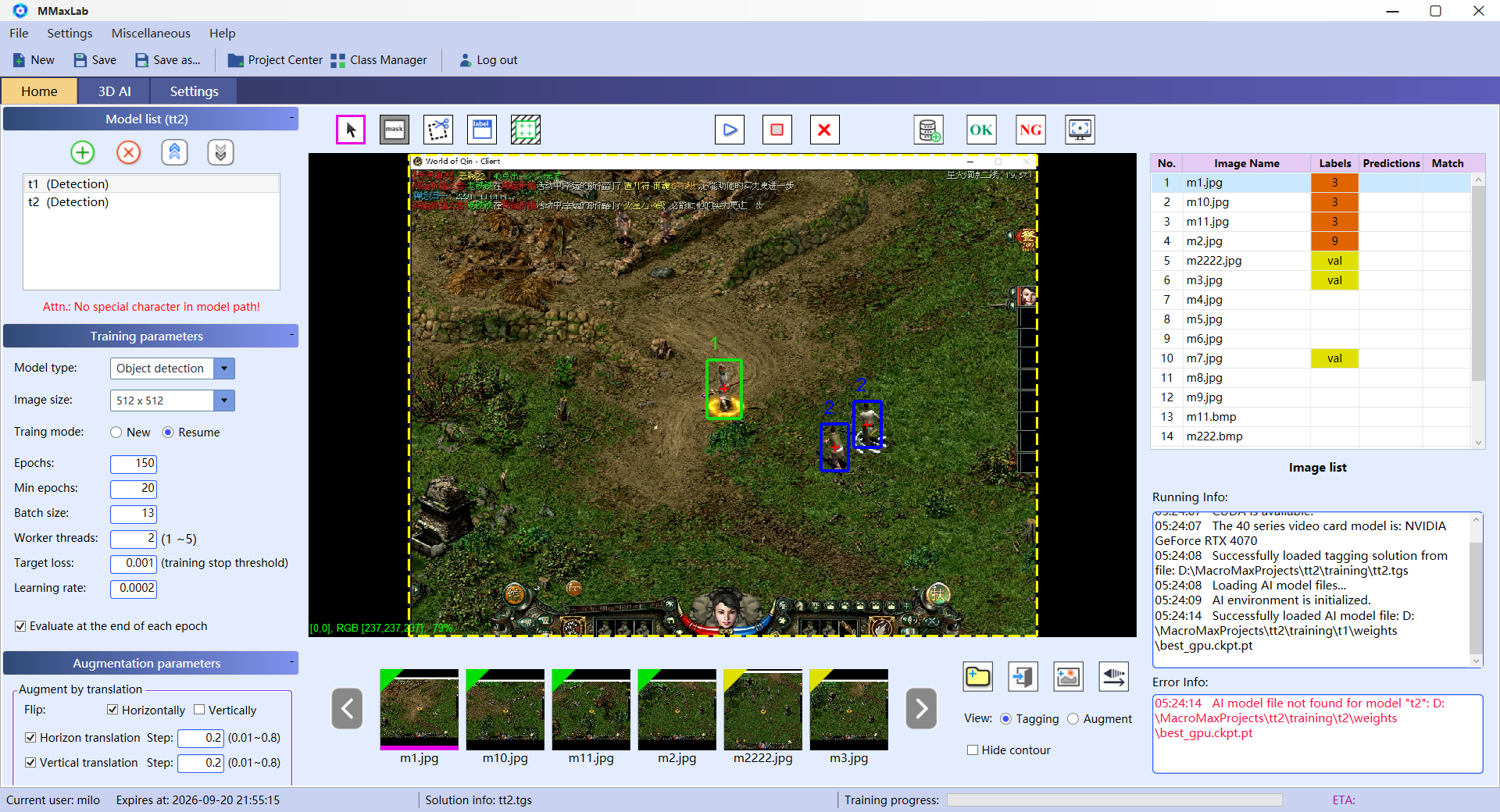Click the flip arrows icon
The image size is (1500, 812).
[x=1113, y=676]
